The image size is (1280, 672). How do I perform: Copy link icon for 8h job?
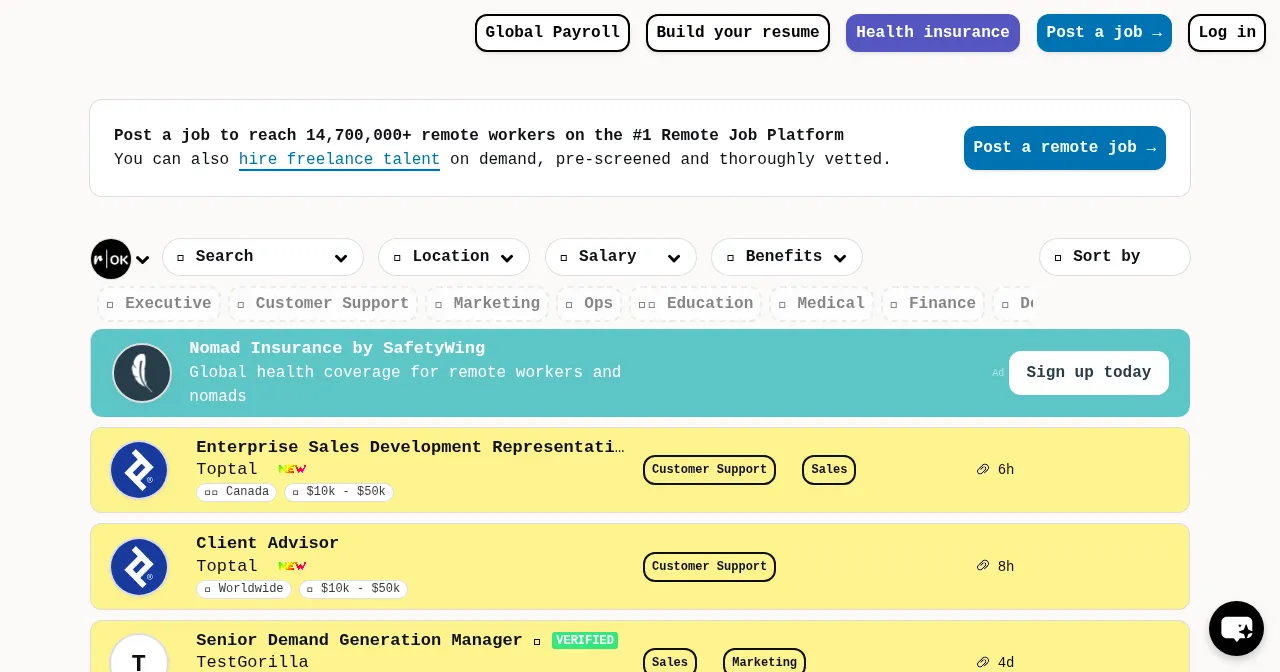[x=983, y=566]
